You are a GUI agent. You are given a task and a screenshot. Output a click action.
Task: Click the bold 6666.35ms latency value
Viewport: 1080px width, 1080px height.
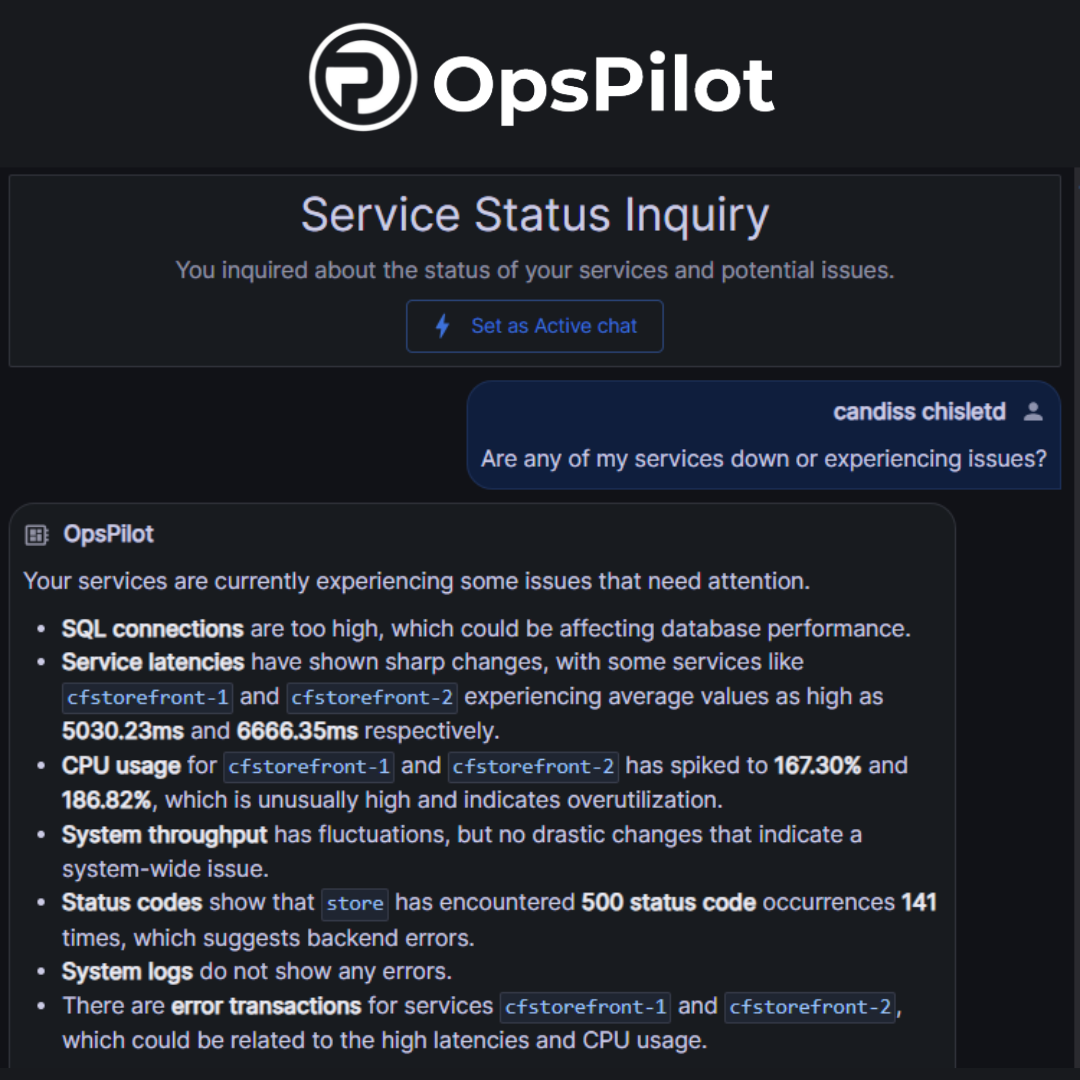pos(297,731)
